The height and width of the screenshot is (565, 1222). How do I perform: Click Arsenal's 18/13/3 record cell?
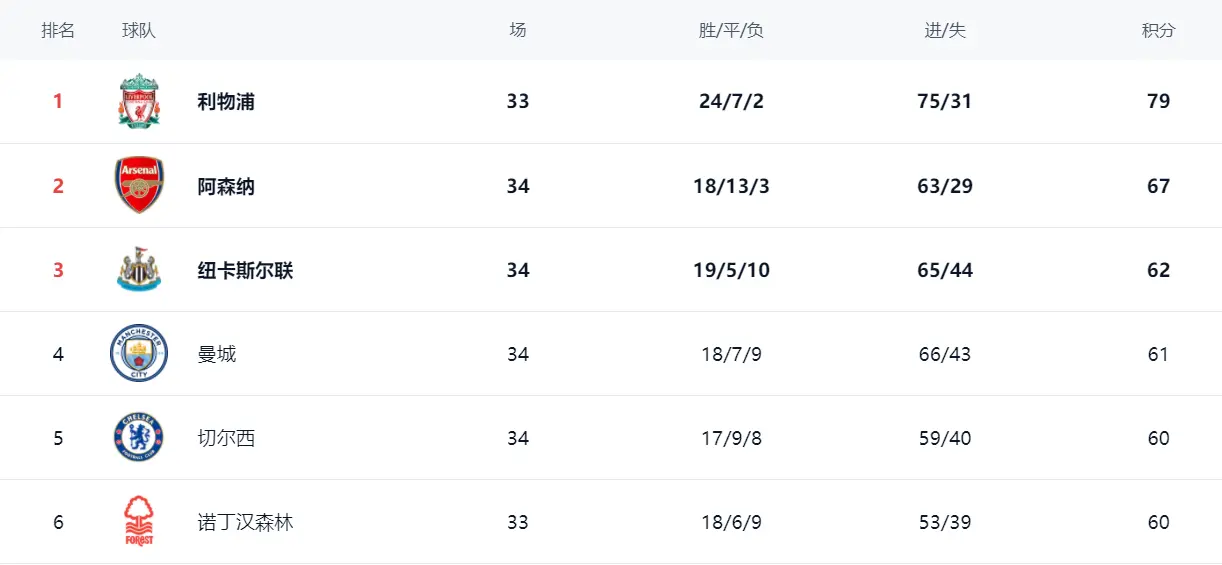[x=731, y=186]
